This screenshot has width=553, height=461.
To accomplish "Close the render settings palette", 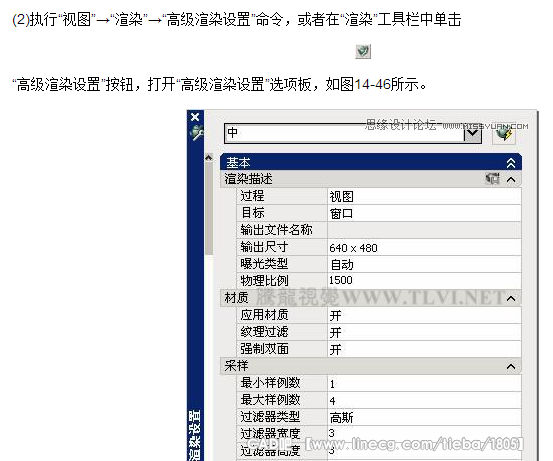I will click(x=195, y=117).
